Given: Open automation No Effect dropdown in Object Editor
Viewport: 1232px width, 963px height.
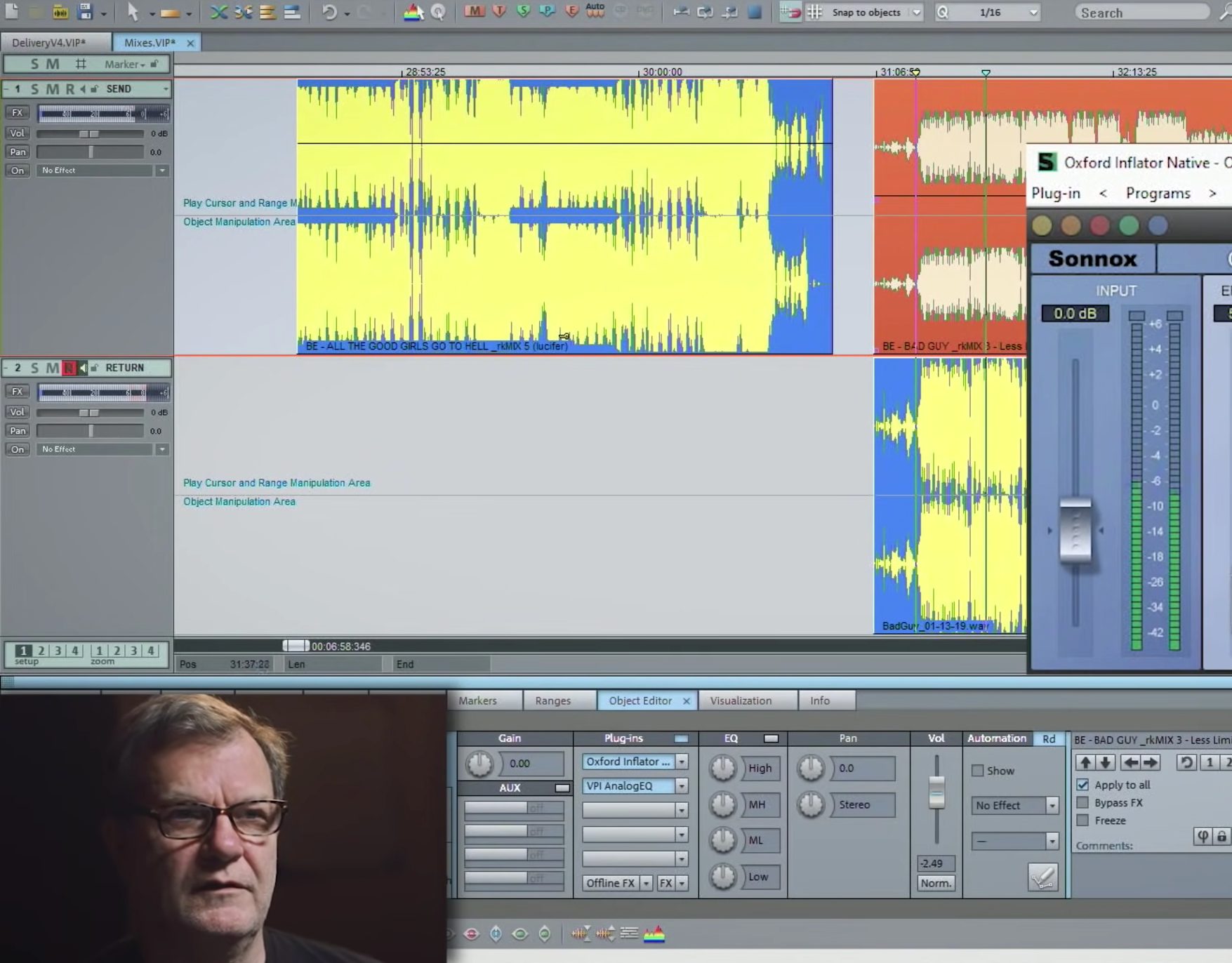Looking at the screenshot, I should pos(1052,805).
